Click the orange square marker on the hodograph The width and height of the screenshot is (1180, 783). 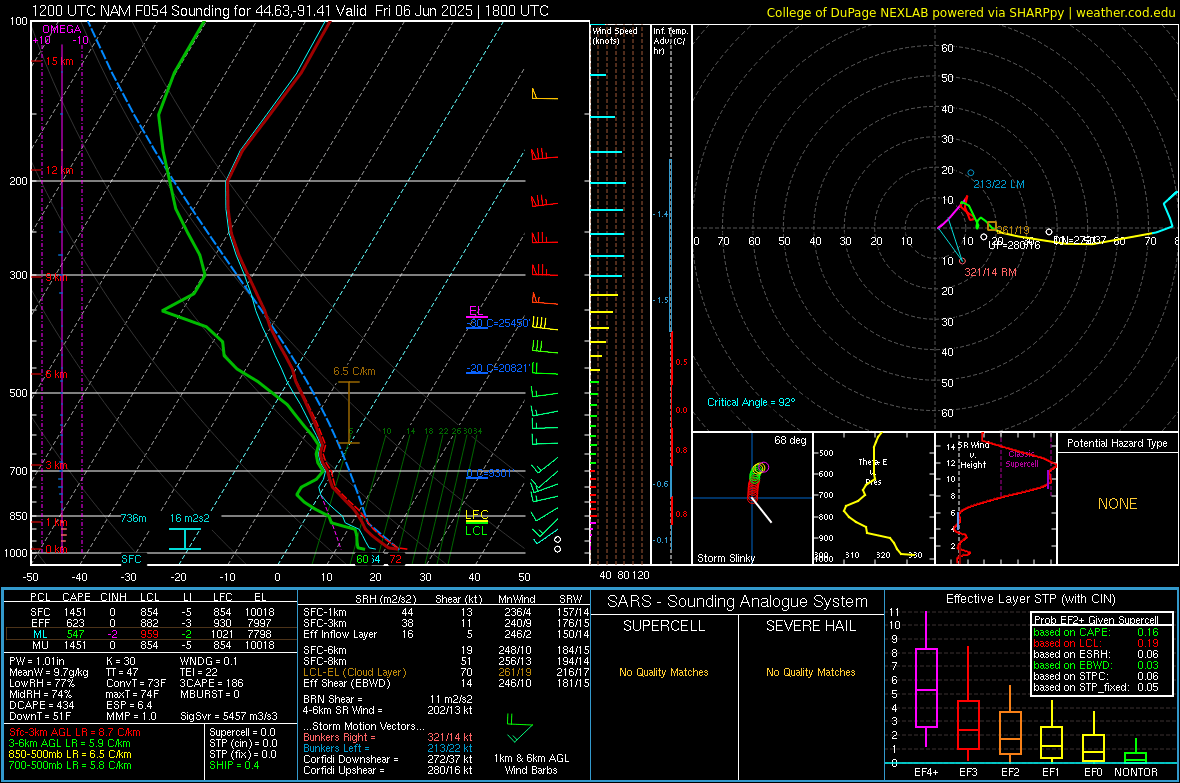tap(992, 226)
